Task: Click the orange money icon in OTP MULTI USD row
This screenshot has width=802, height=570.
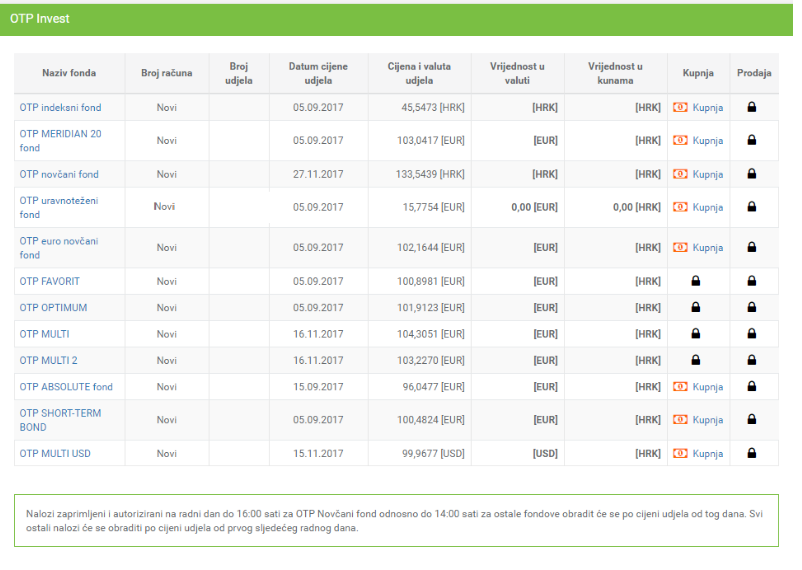Action: (680, 453)
